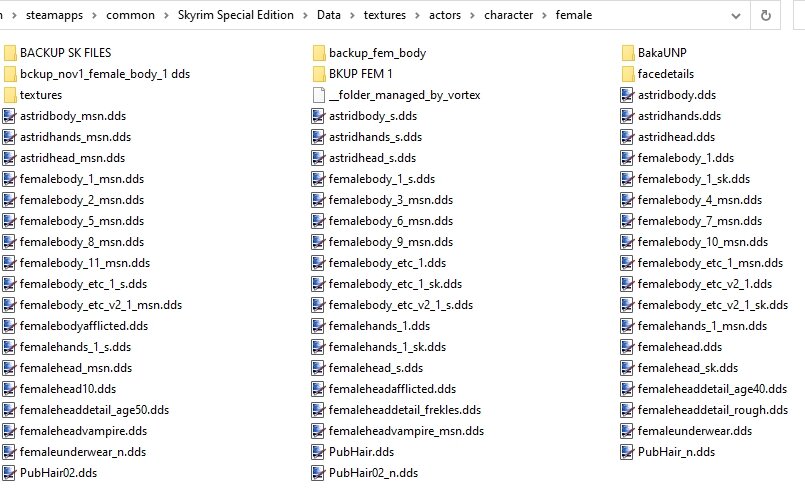The width and height of the screenshot is (805, 491).
Task: Select the file name femalebody_9_msn.dds
Action: click(391, 242)
